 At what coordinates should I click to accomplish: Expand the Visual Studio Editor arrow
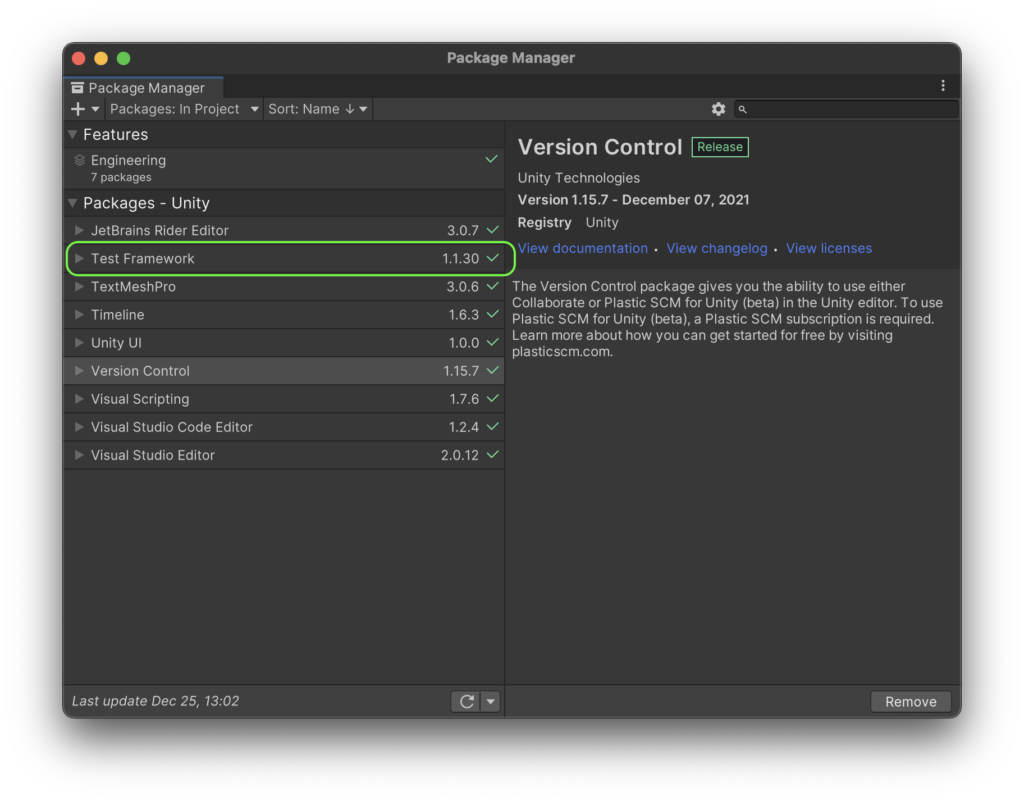coord(79,455)
